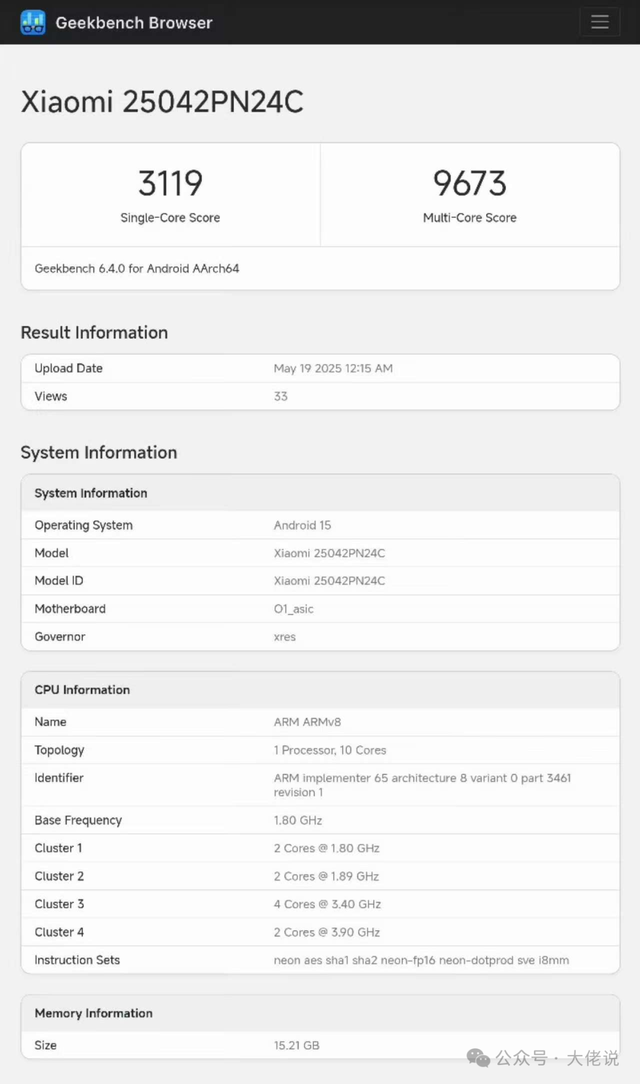
Task: Click the 9673 multi-core score
Action: coord(469,183)
